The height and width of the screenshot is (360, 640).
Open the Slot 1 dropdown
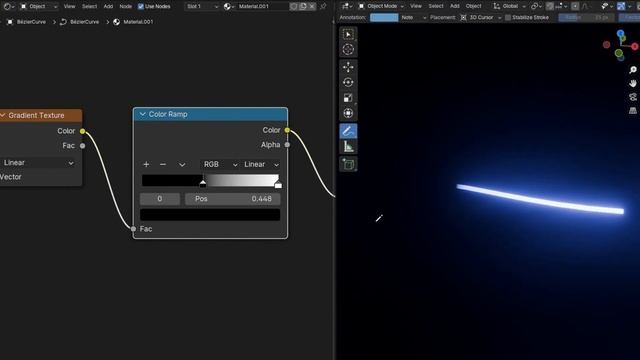click(202, 7)
